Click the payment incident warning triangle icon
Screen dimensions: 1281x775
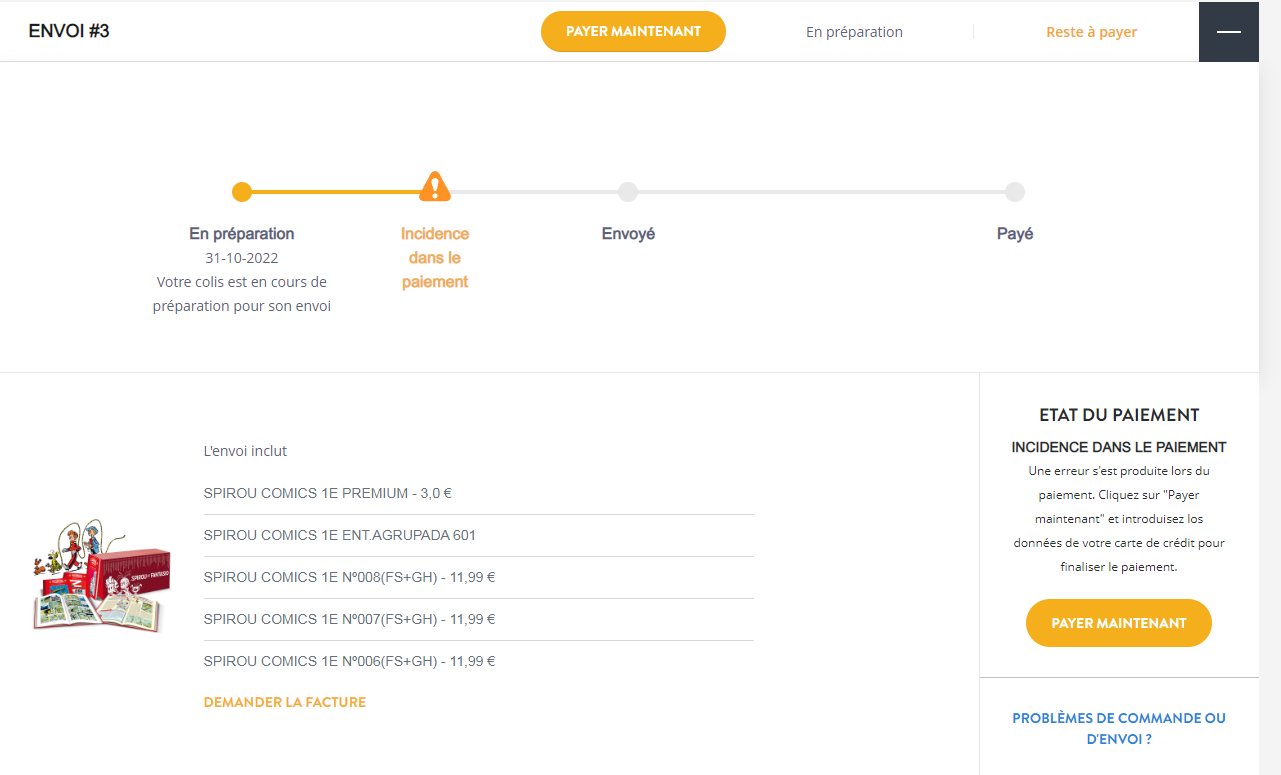[435, 187]
